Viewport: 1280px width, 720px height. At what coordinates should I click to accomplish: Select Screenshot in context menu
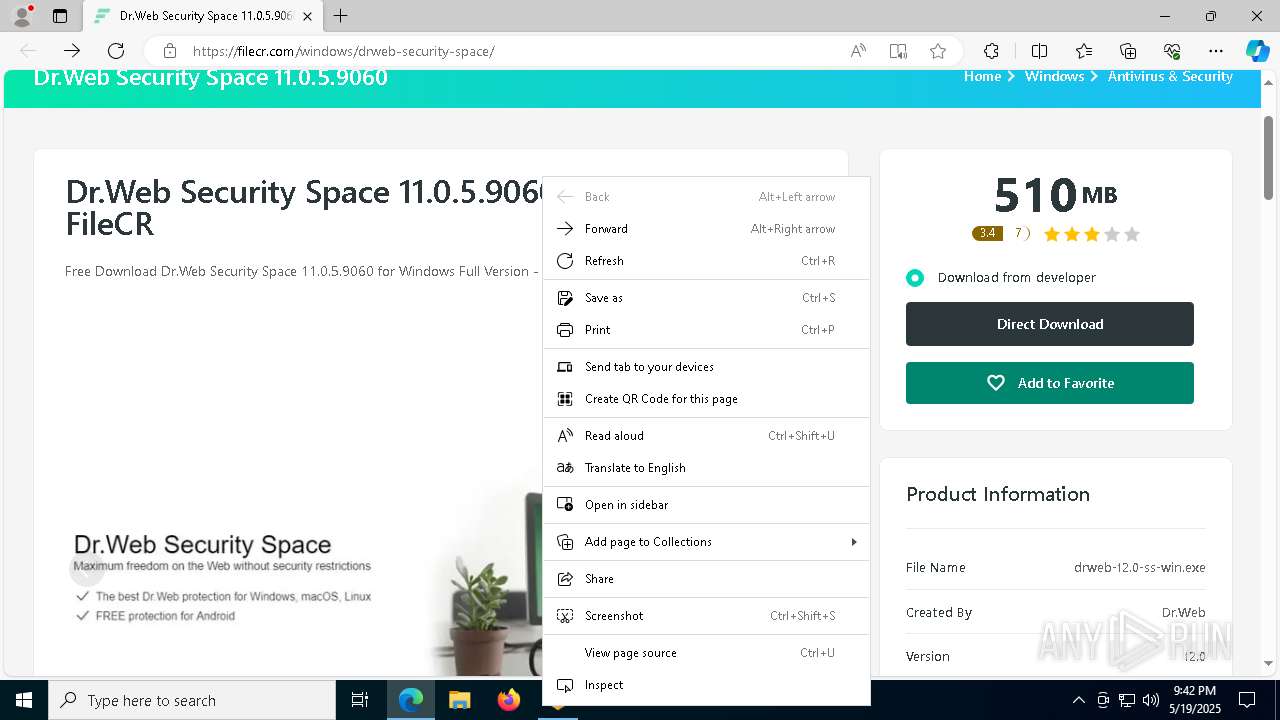(x=706, y=616)
